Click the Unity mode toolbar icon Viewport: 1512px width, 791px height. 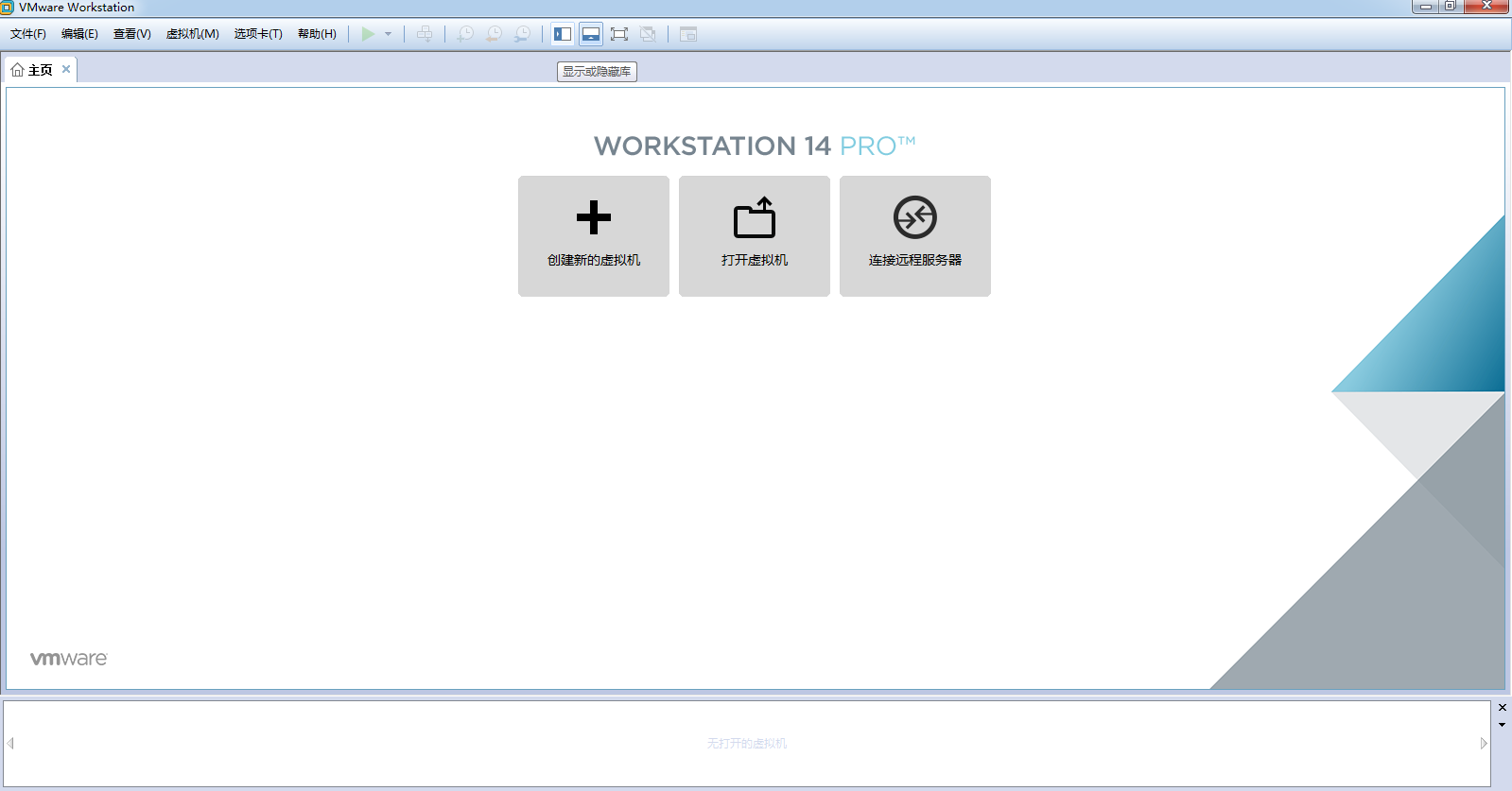[x=648, y=34]
